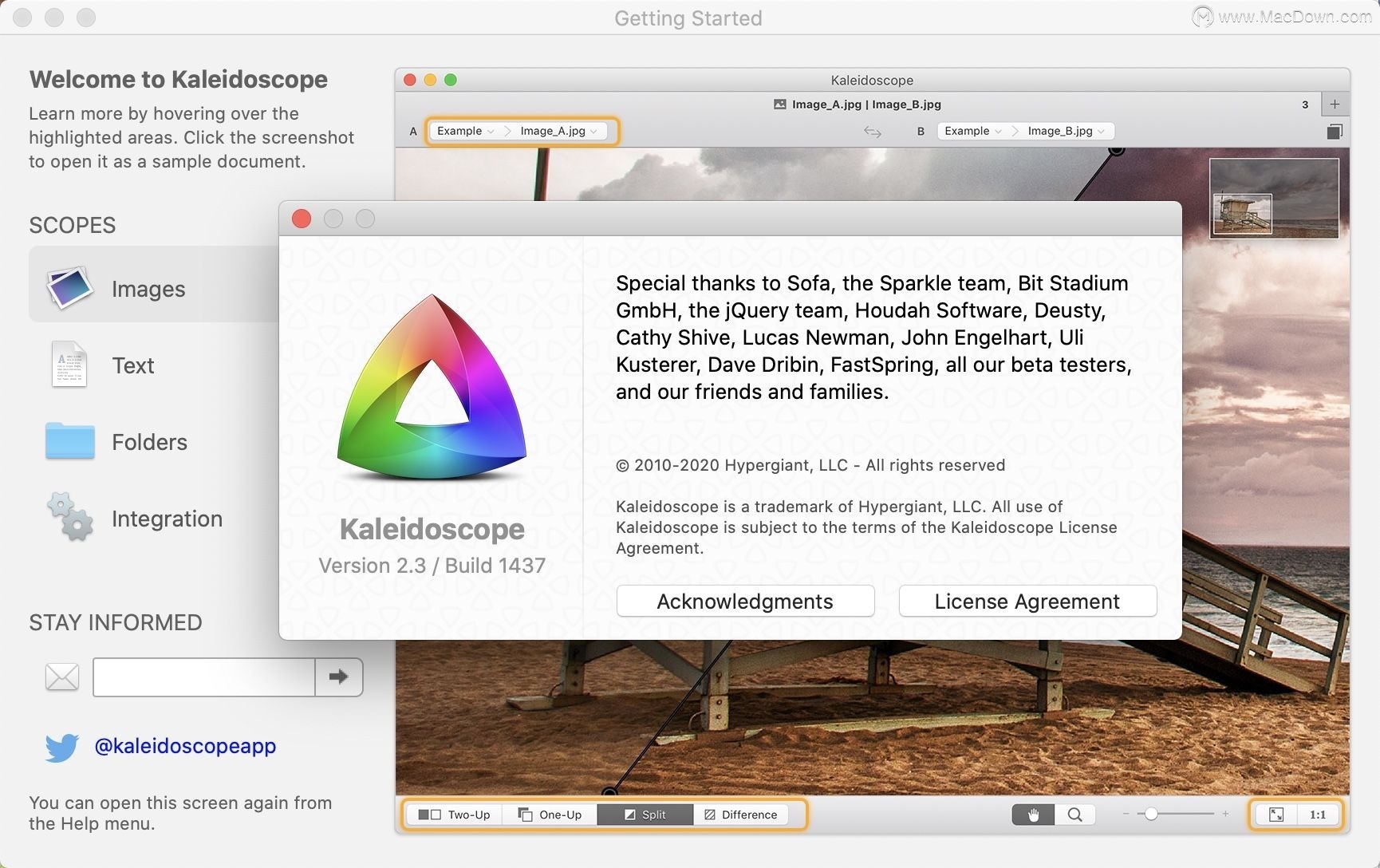Set zoom to 1:1 actual size
The width and height of the screenshot is (1380, 868).
pyautogui.click(x=1318, y=815)
